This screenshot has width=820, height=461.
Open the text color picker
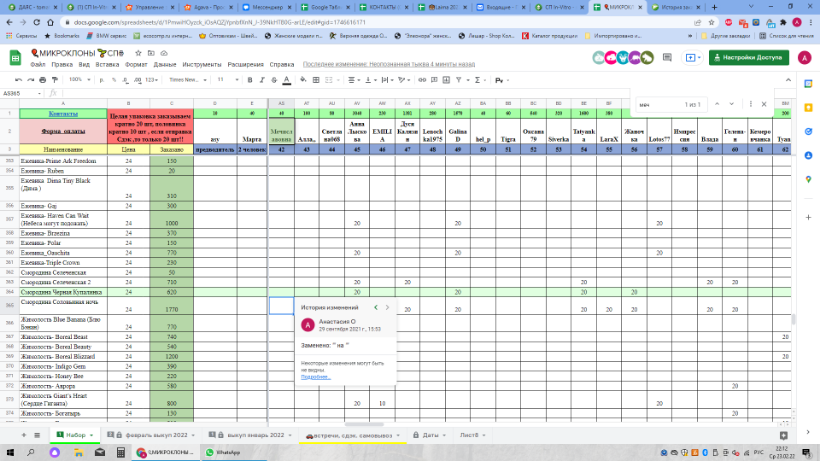pyautogui.click(x=286, y=79)
